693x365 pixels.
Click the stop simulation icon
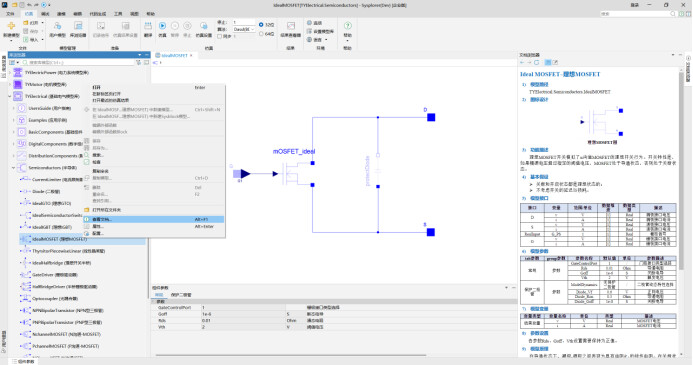click(x=187, y=26)
